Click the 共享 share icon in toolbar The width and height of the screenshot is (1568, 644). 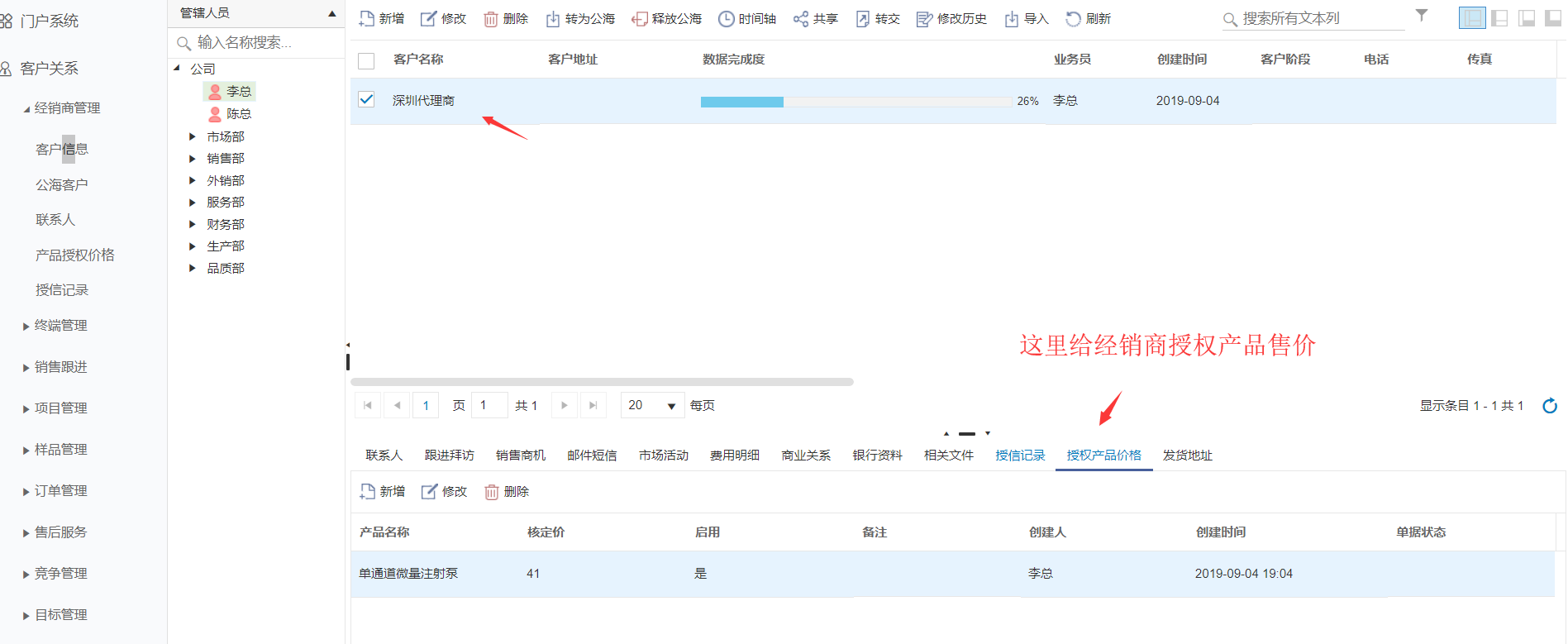pos(800,19)
